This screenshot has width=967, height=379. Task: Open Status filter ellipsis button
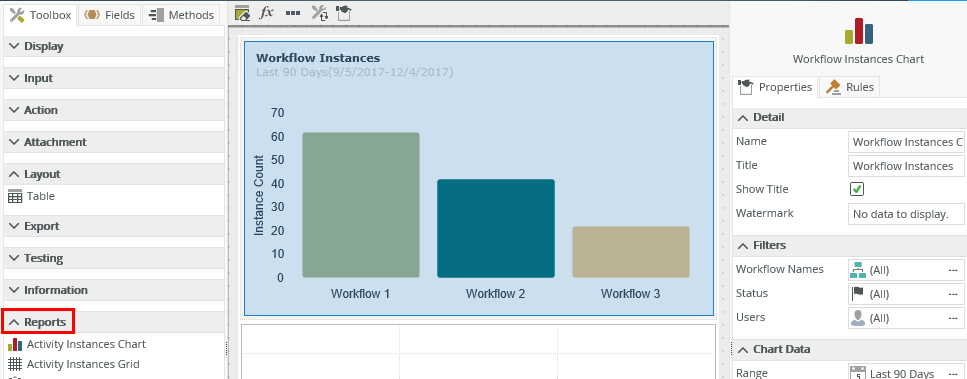coord(953,294)
